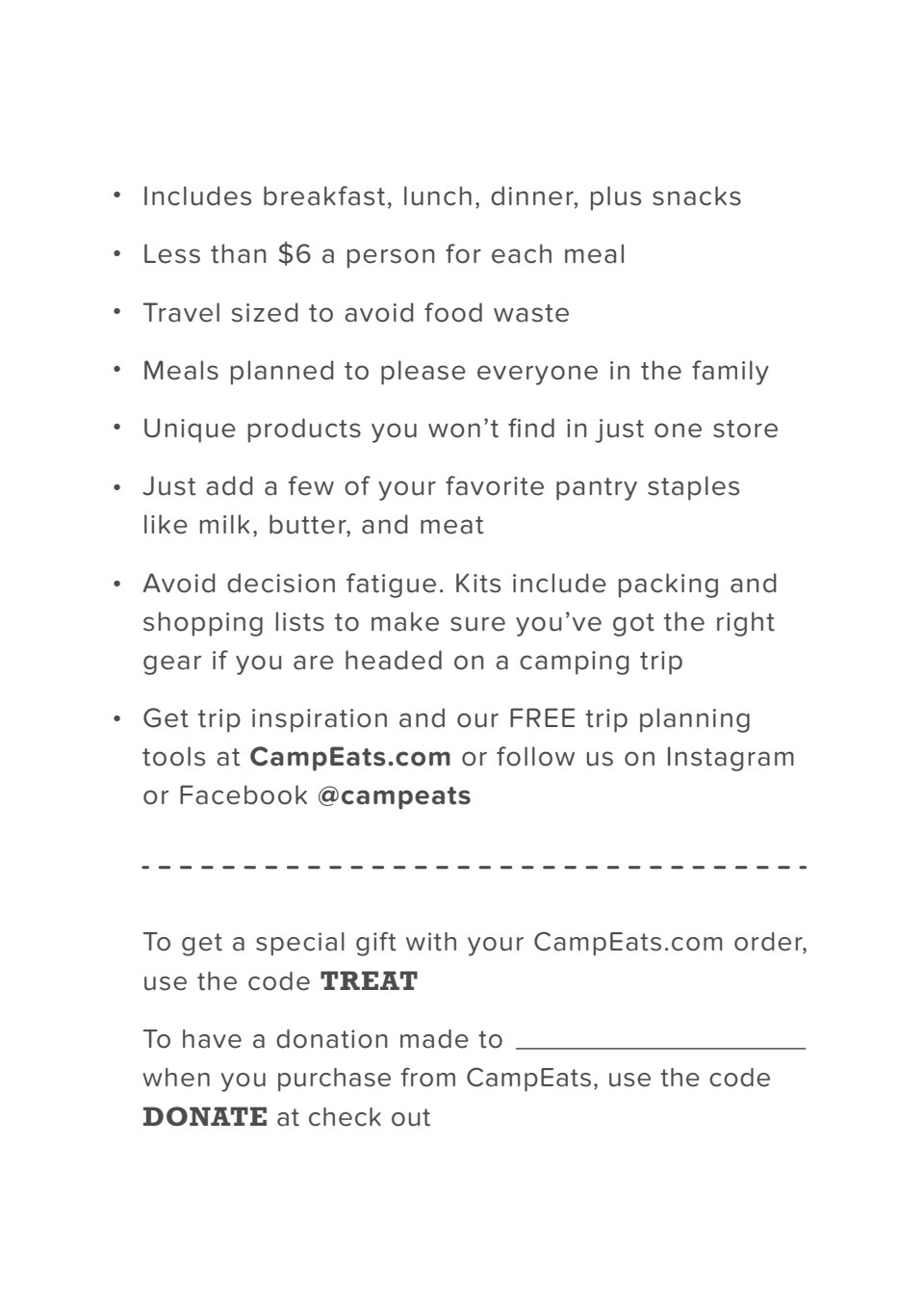924x1302 pixels.
Task: Click the "Just add a few" bullet line
Action: click(441, 486)
